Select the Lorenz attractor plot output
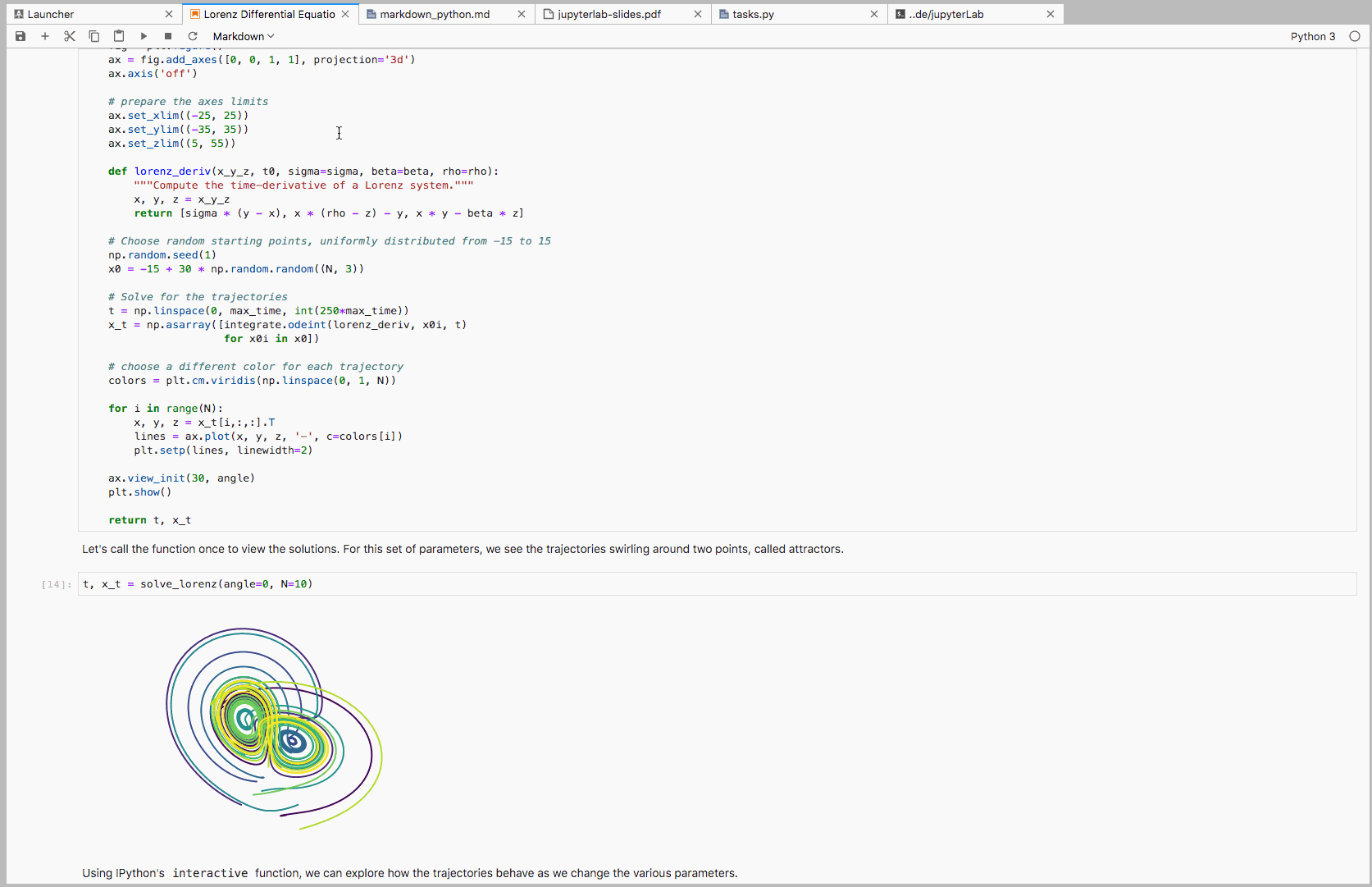Viewport: 1372px width, 887px height. pyautogui.click(x=275, y=729)
